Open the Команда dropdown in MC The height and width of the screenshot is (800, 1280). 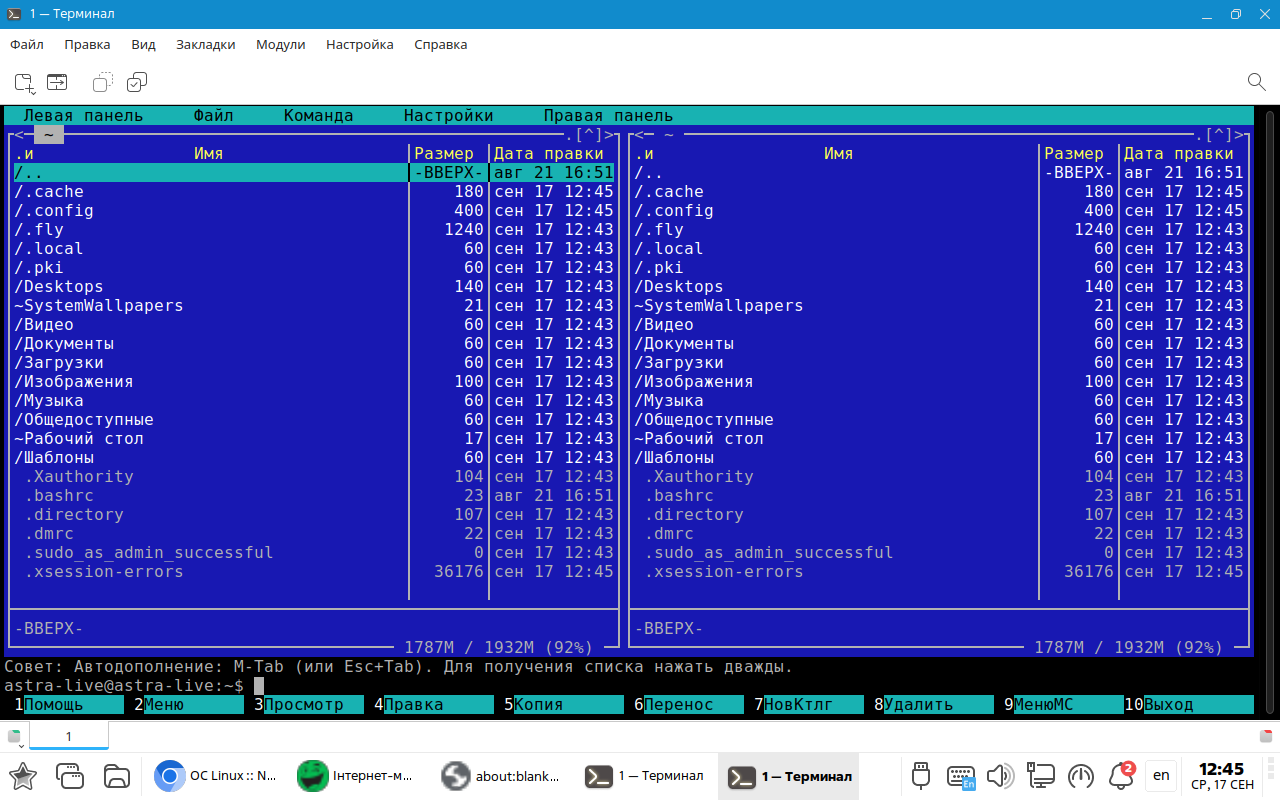[318, 116]
